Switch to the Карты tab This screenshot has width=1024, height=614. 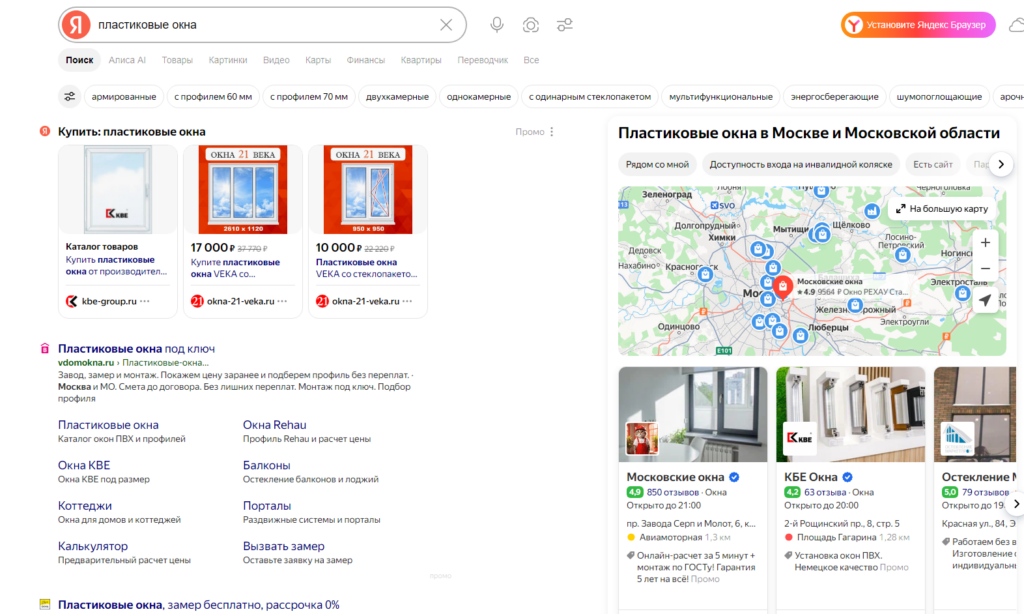coord(318,60)
